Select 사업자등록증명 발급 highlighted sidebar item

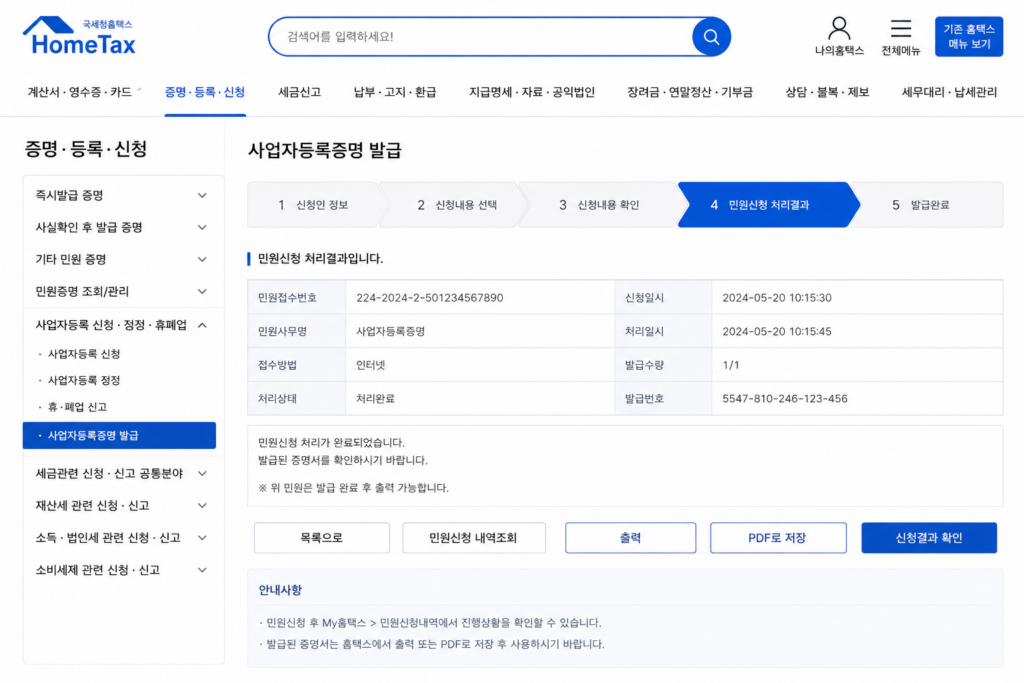(119, 436)
